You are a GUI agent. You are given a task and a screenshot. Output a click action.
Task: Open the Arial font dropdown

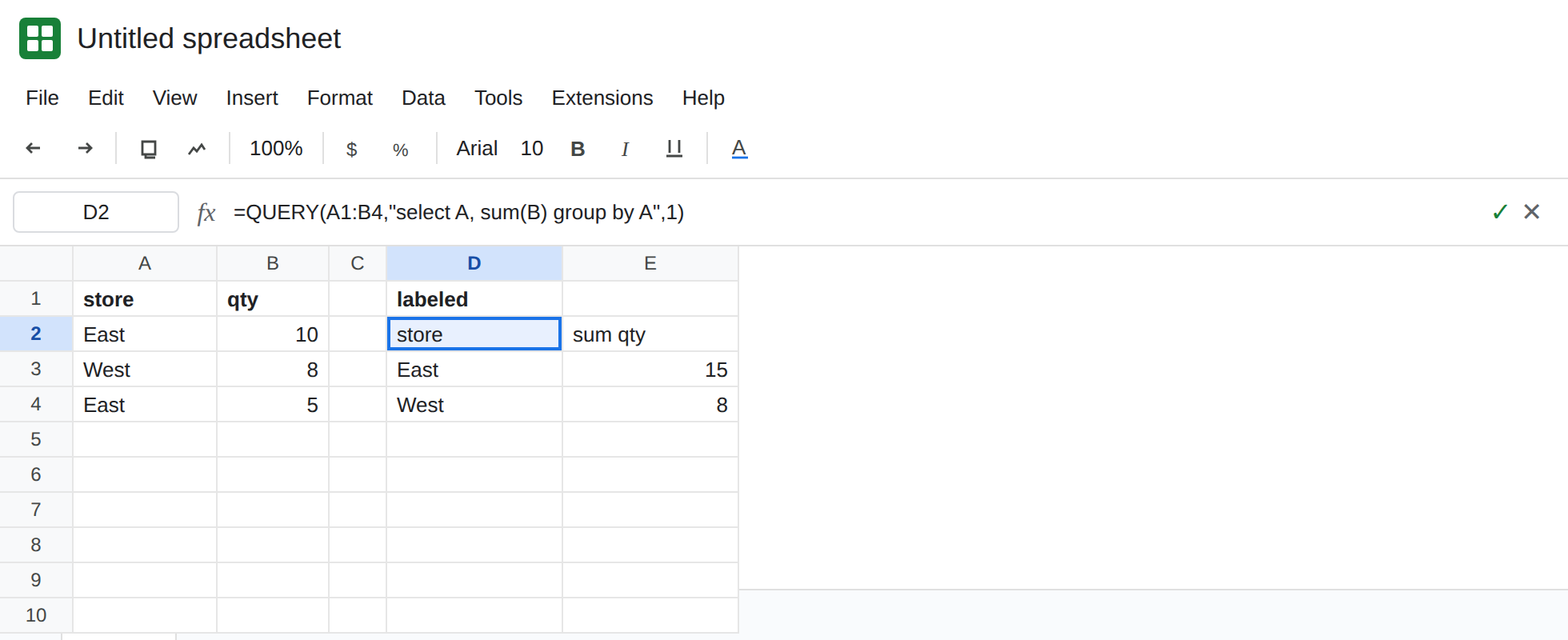click(x=477, y=148)
